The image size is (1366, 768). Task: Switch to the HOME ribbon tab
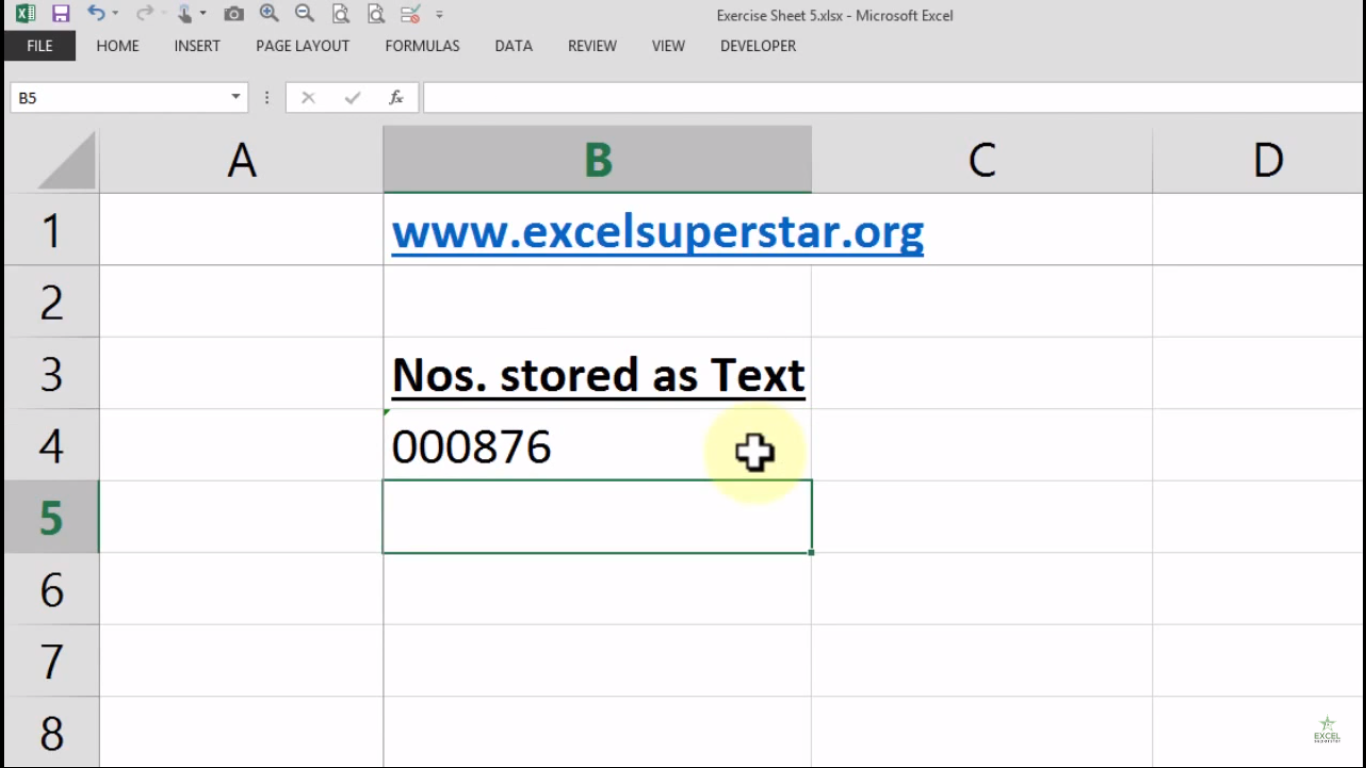(x=118, y=46)
